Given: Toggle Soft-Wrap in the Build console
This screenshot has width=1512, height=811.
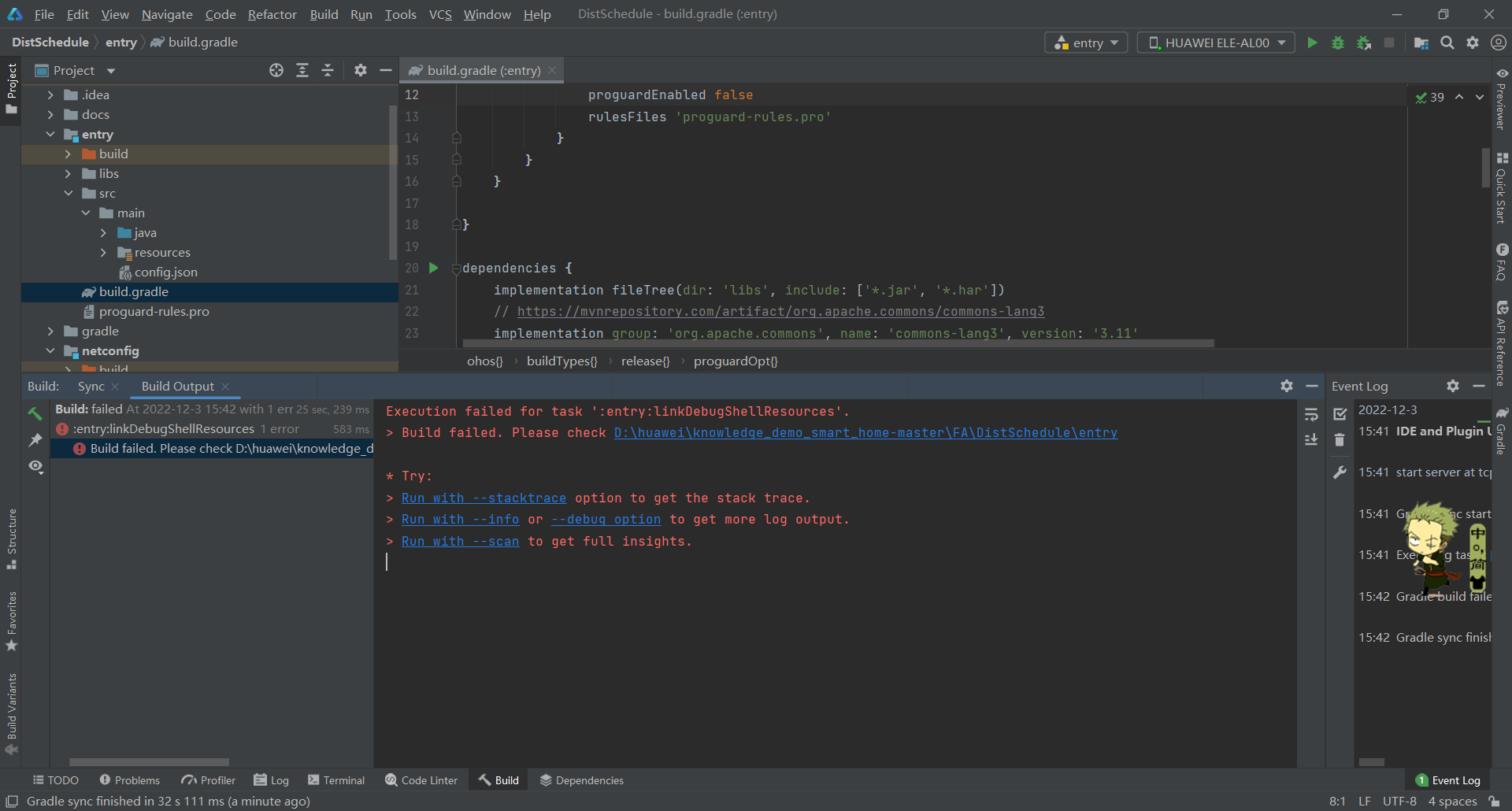Looking at the screenshot, I should click(x=1311, y=415).
